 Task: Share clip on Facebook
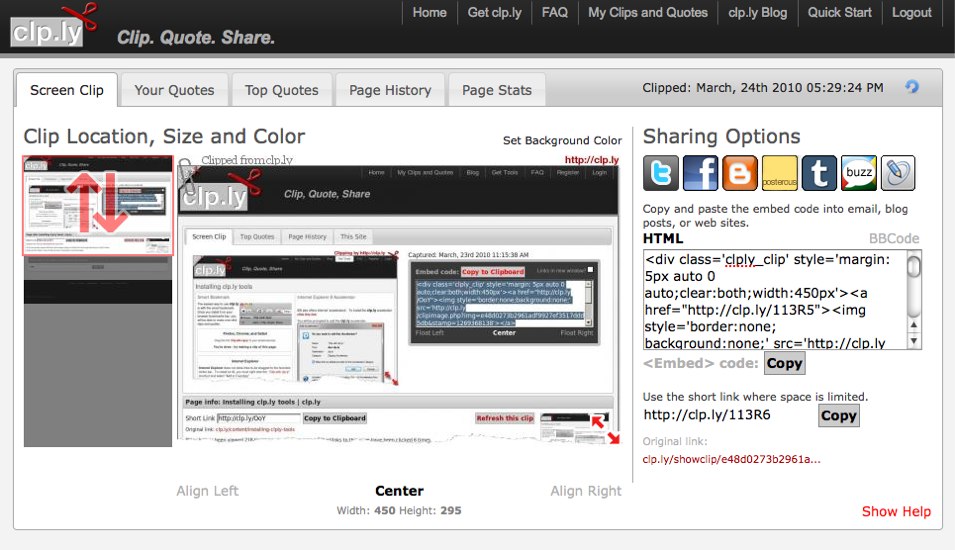tap(700, 173)
